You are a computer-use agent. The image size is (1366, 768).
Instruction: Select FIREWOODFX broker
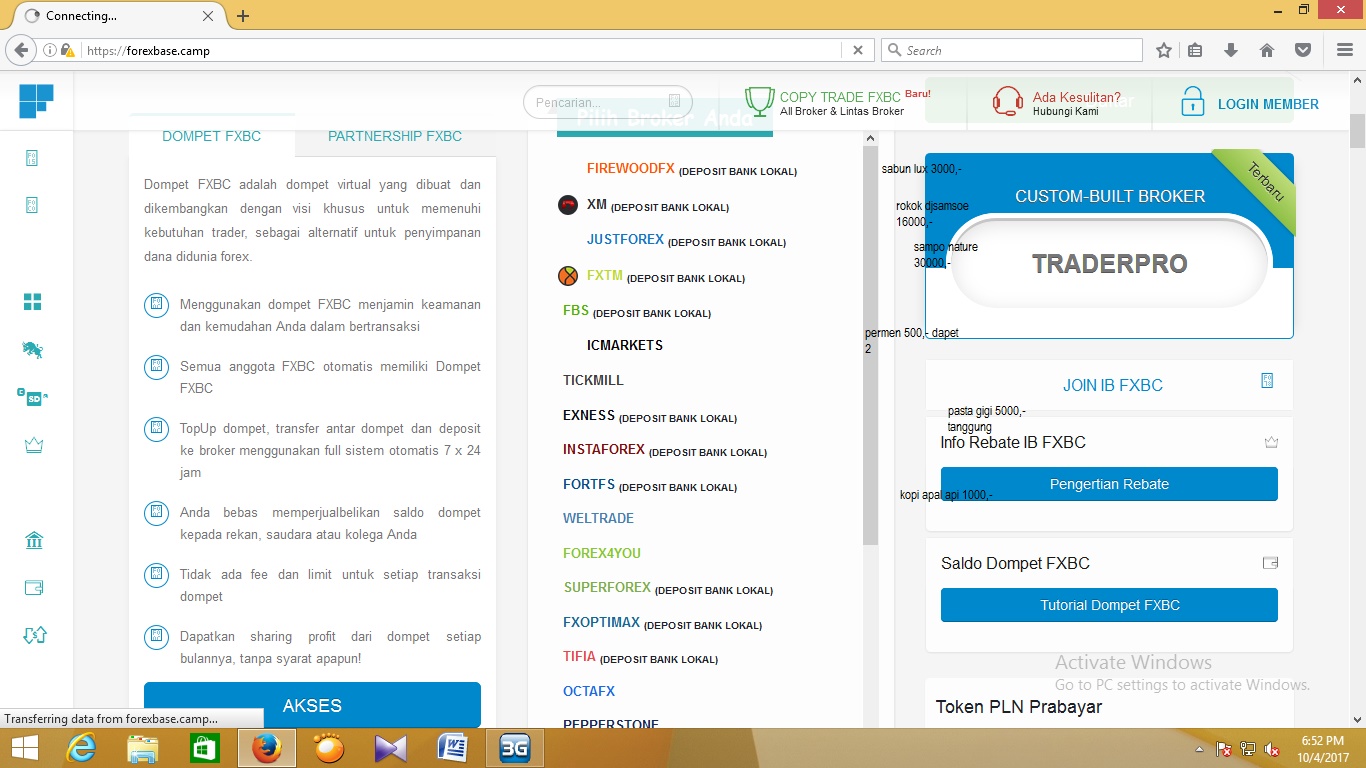[x=631, y=169]
